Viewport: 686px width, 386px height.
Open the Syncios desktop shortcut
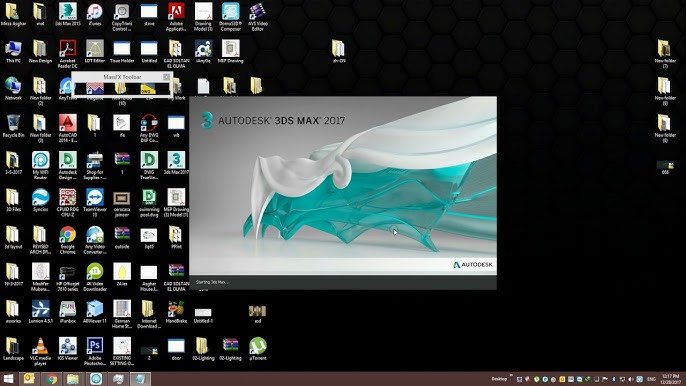coord(41,200)
